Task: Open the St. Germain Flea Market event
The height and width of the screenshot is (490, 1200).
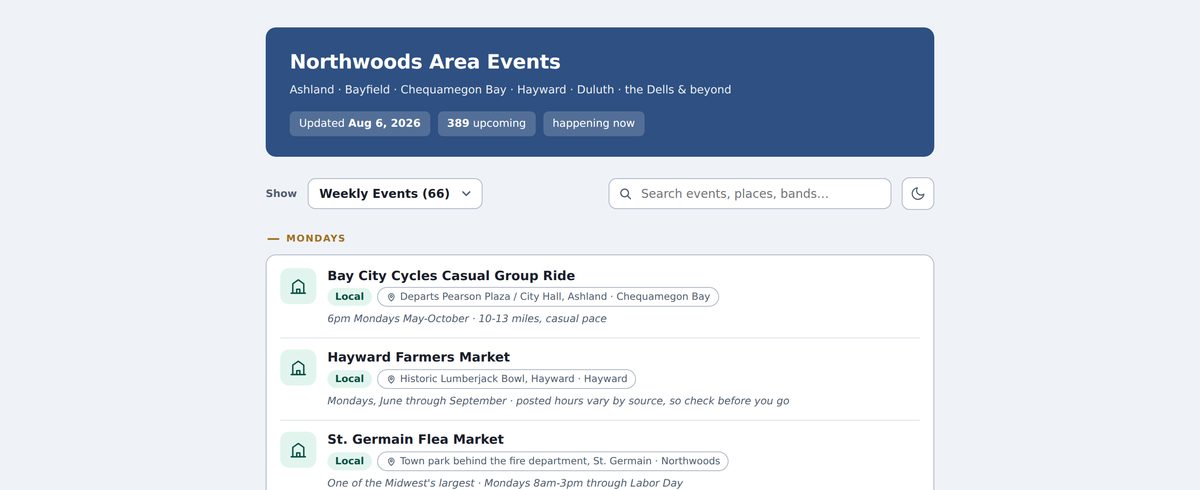Action: pyautogui.click(x=415, y=439)
